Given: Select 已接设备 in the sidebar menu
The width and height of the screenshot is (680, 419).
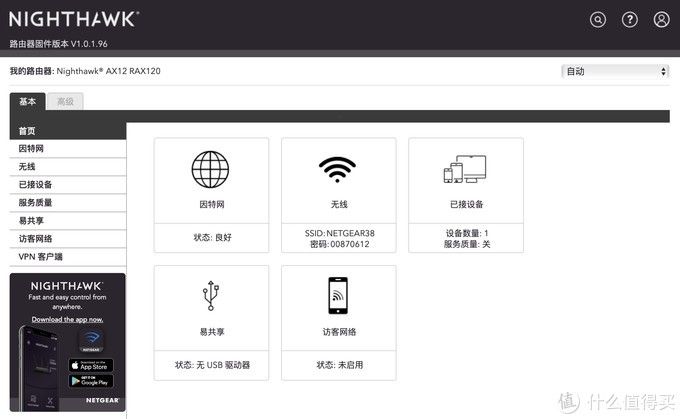Looking at the screenshot, I should 68,185.
